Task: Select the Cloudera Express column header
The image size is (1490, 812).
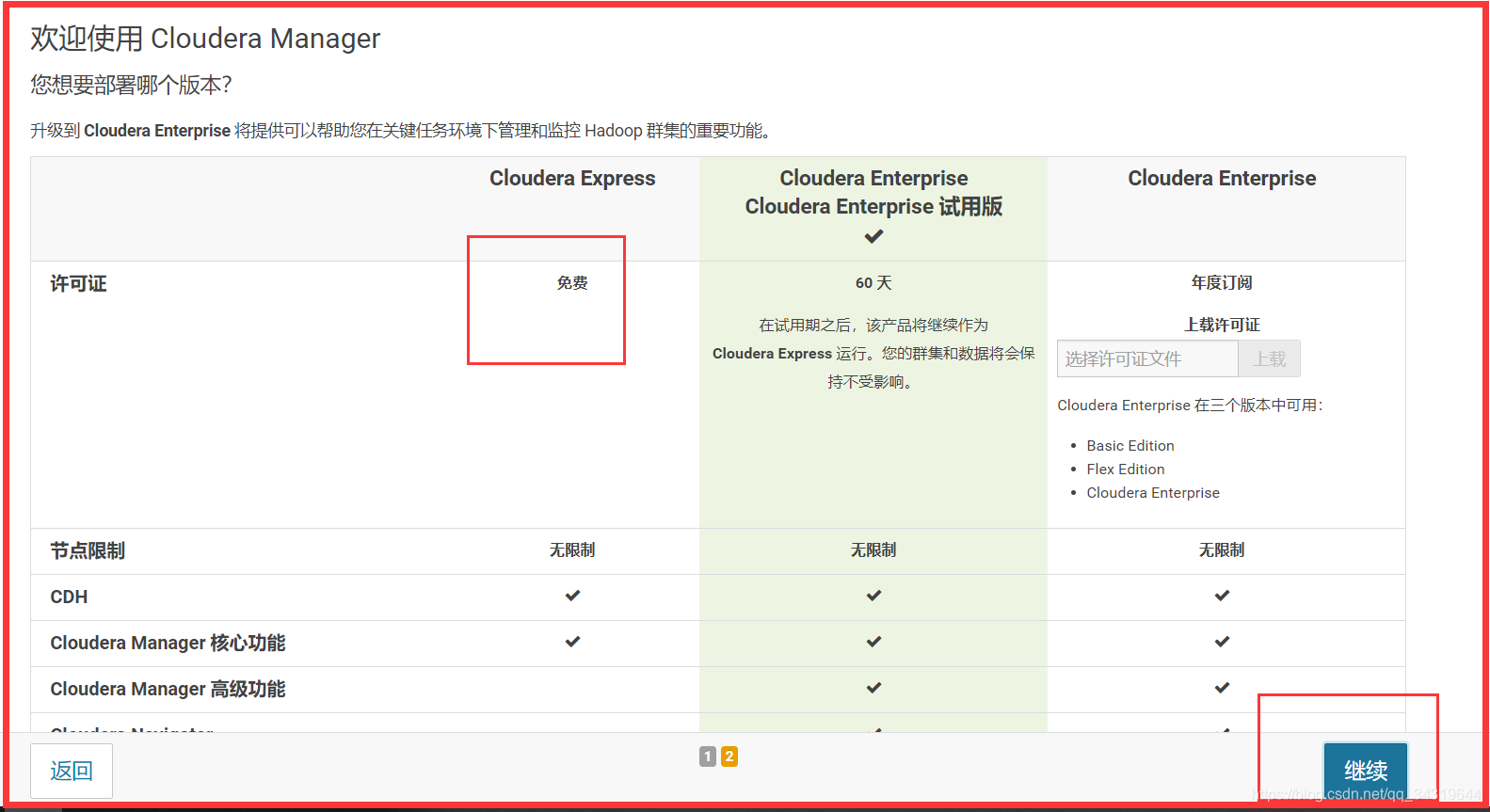Action: (572, 178)
